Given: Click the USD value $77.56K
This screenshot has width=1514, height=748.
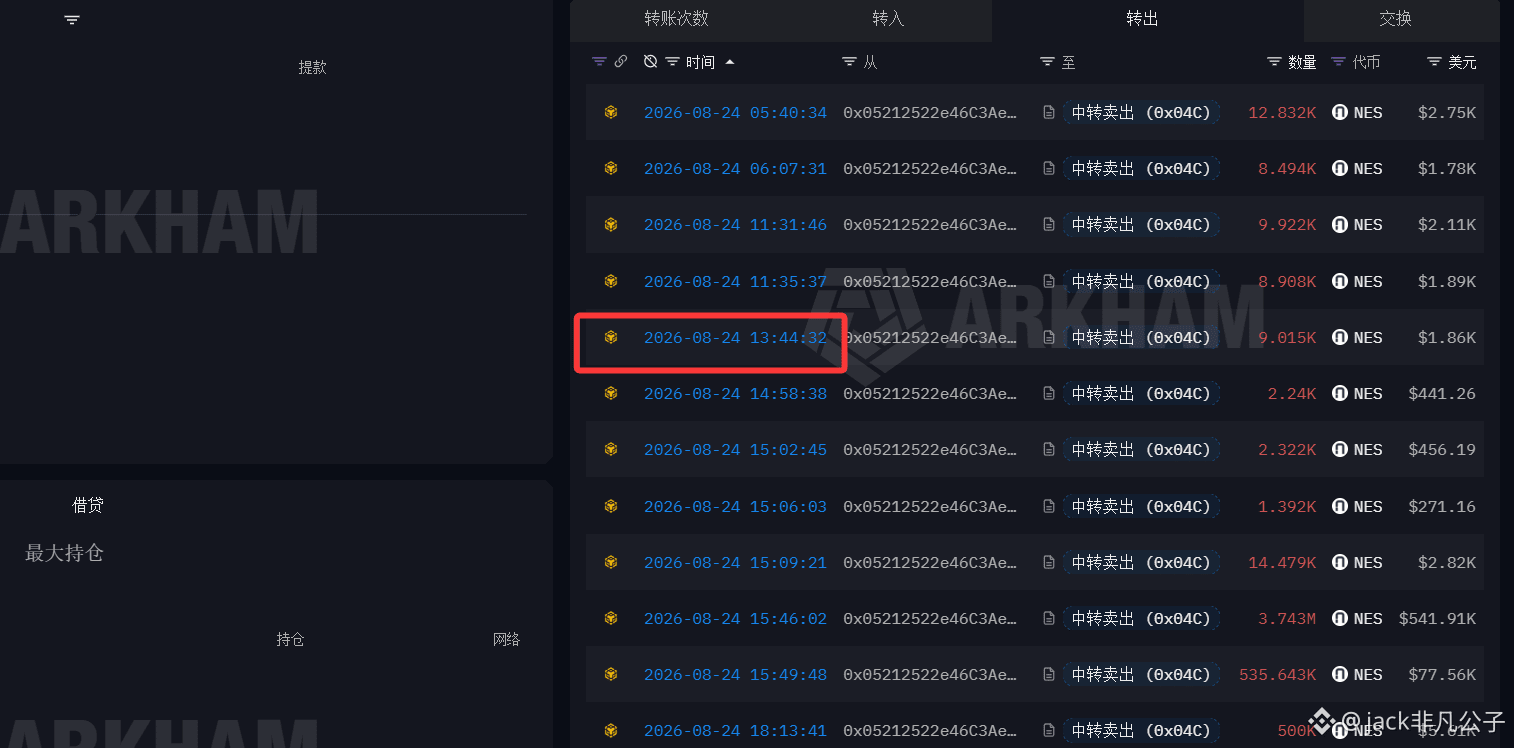Looking at the screenshot, I should (1442, 675).
